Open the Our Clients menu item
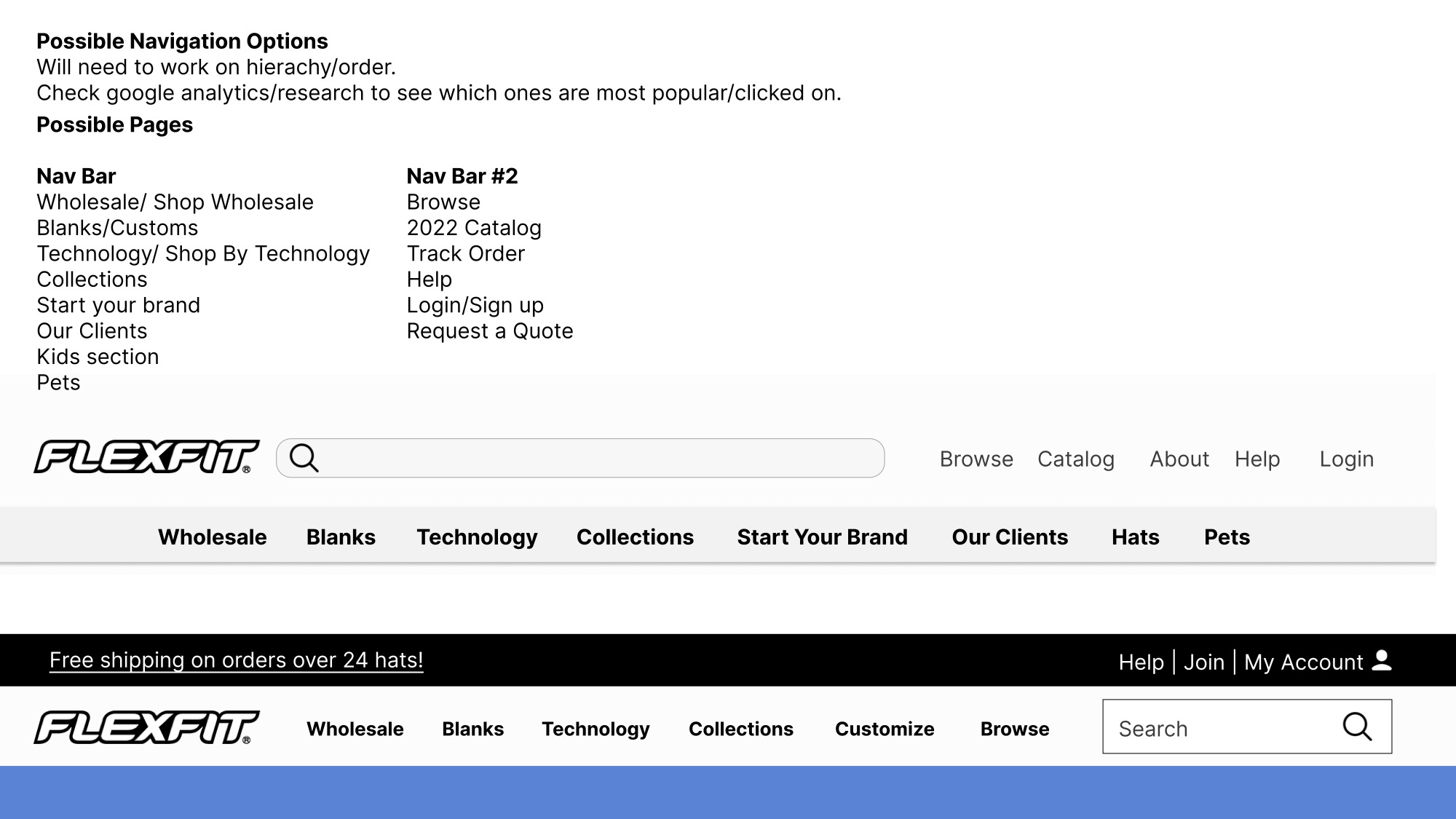This screenshot has width=1456, height=819. coord(1010,537)
